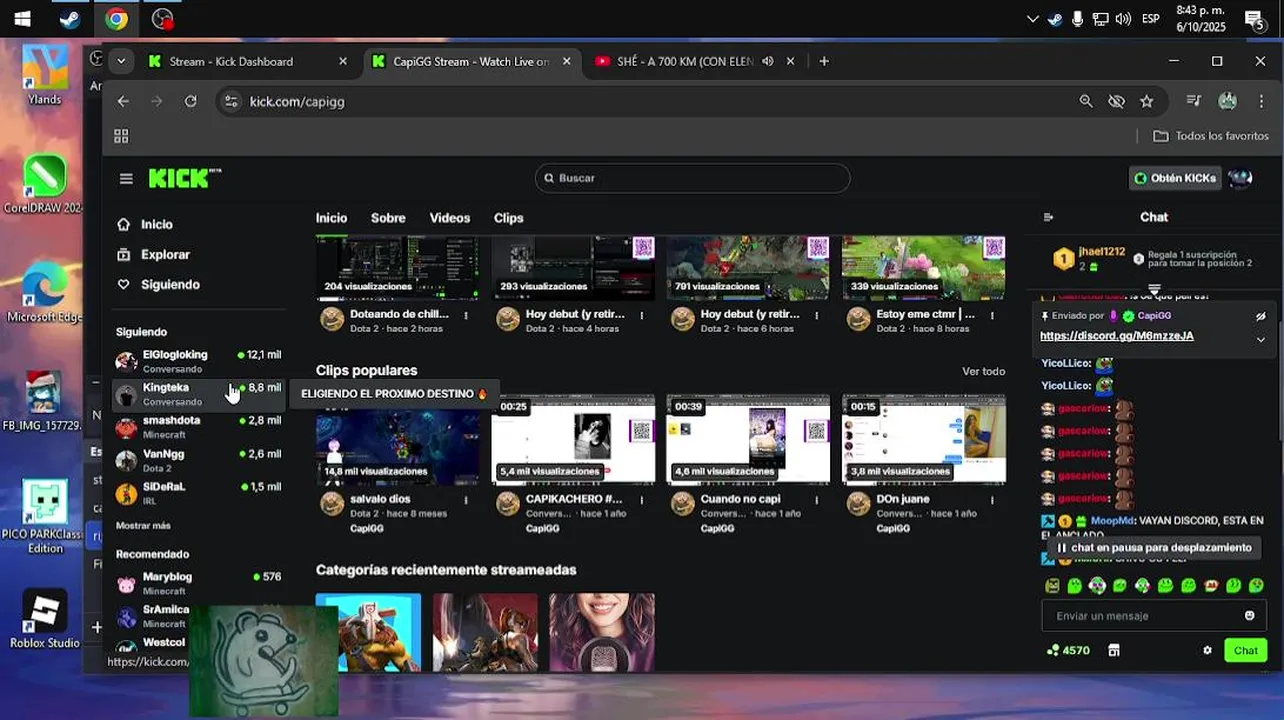Open the emoji picker in chat input

1249,616
